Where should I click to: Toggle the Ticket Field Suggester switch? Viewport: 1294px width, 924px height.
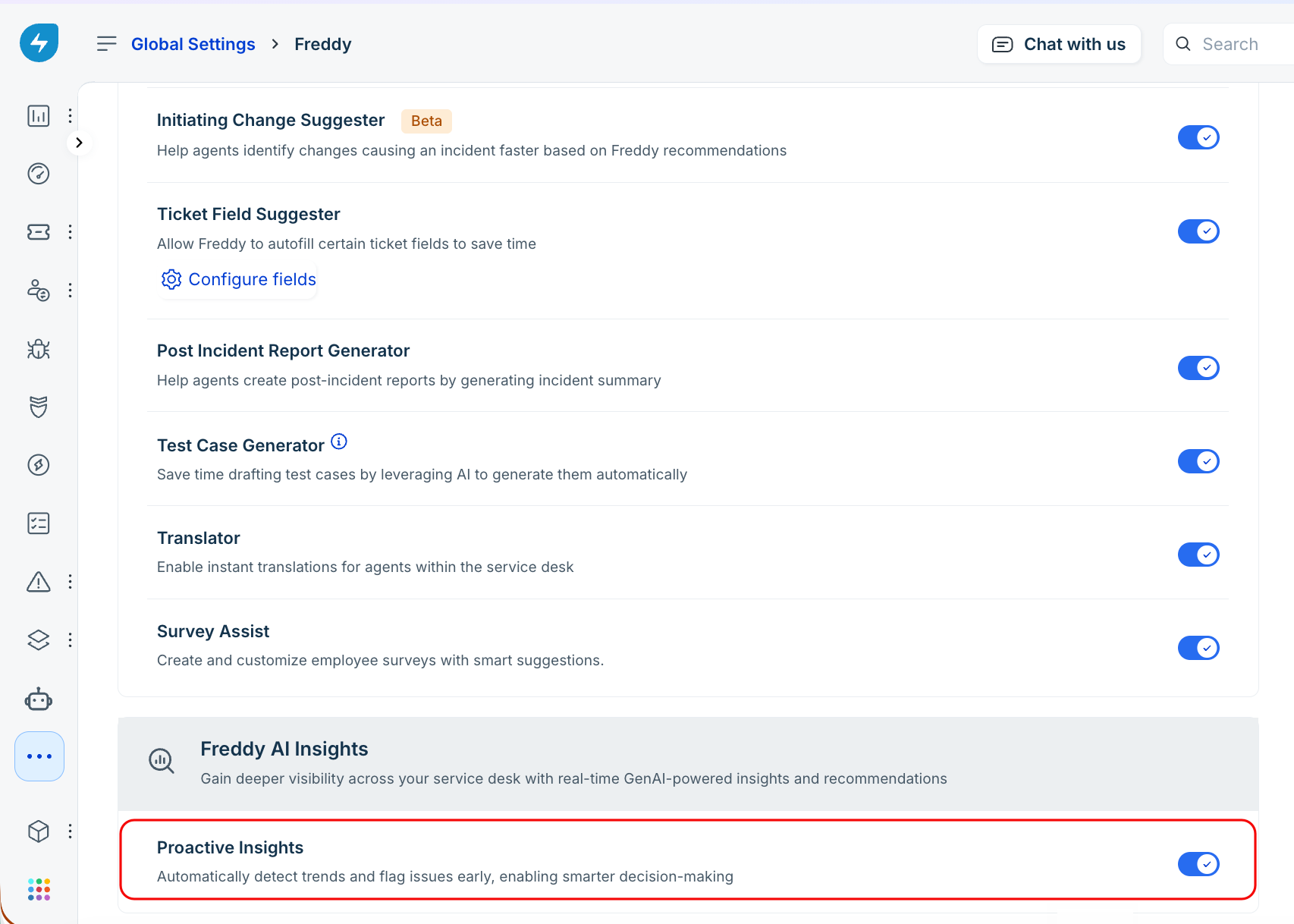pyautogui.click(x=1198, y=231)
